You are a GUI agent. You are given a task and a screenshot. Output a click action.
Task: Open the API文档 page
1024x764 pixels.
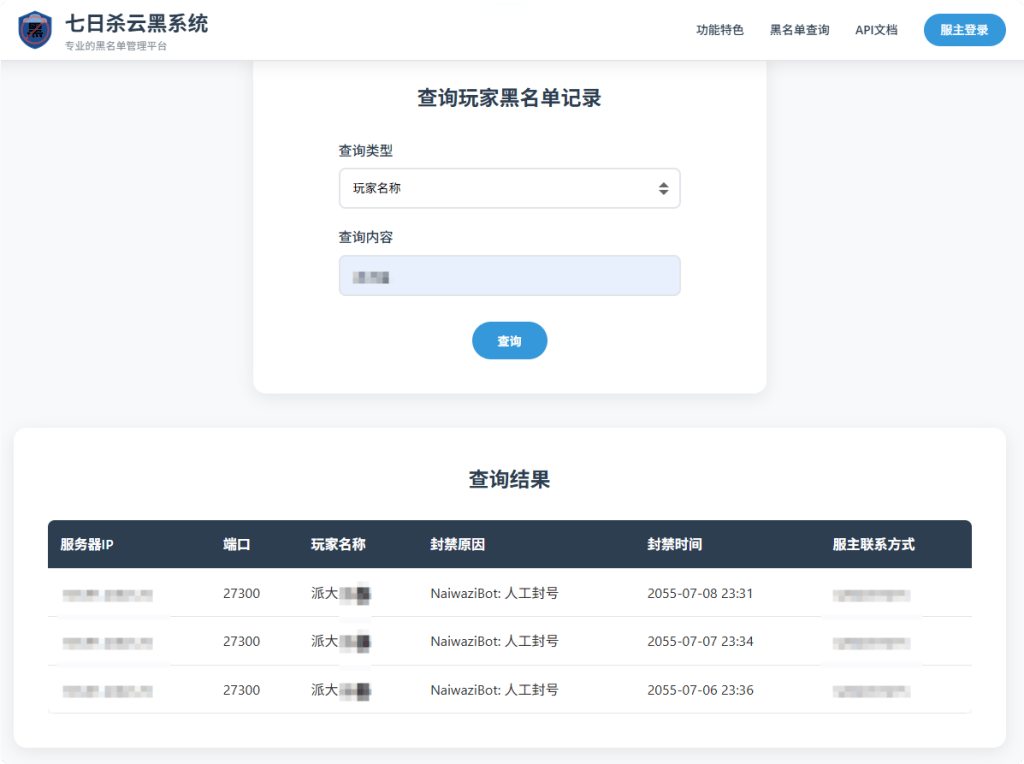[x=875, y=30]
